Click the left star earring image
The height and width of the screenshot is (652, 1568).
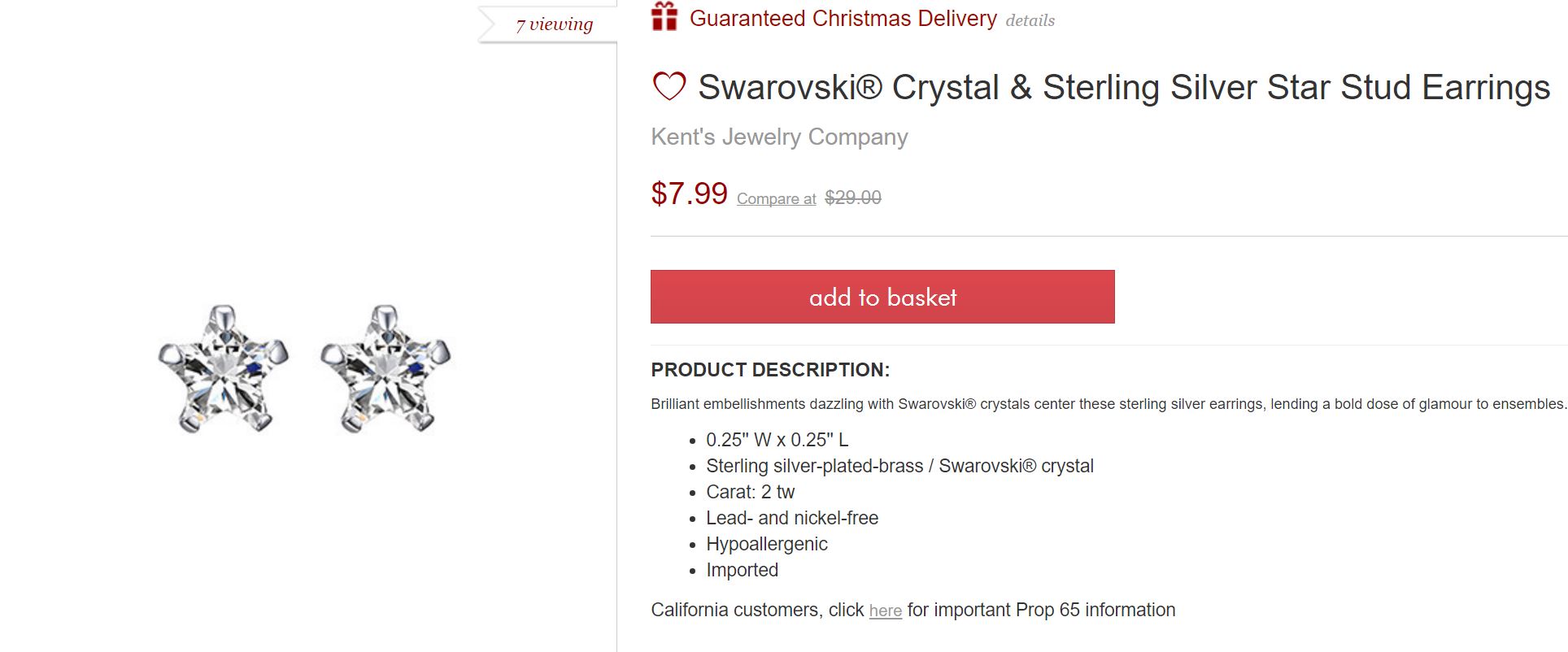coord(223,368)
